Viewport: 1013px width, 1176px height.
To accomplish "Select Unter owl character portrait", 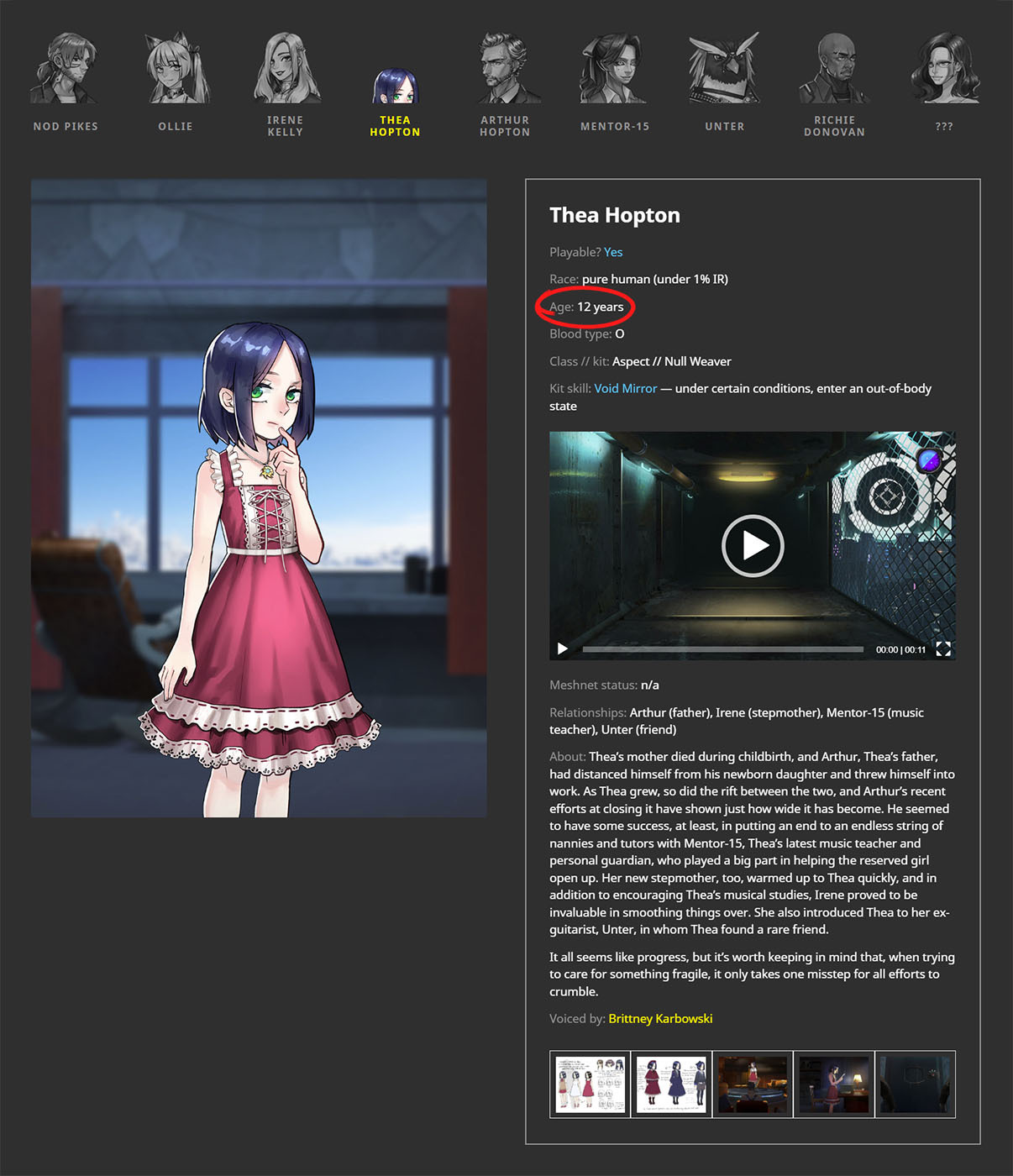I will (x=725, y=68).
